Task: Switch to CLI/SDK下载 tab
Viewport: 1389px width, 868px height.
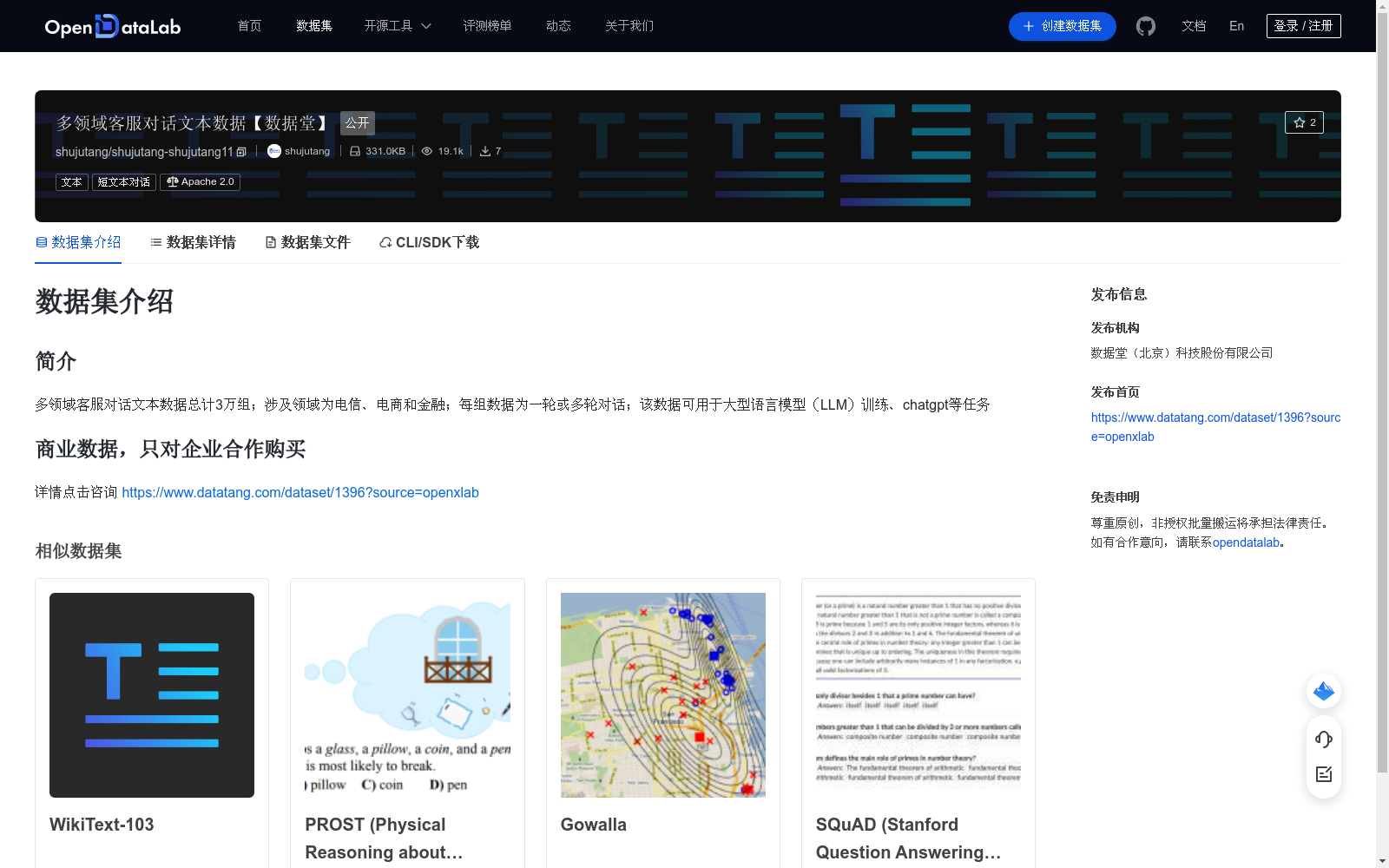Action: point(429,242)
